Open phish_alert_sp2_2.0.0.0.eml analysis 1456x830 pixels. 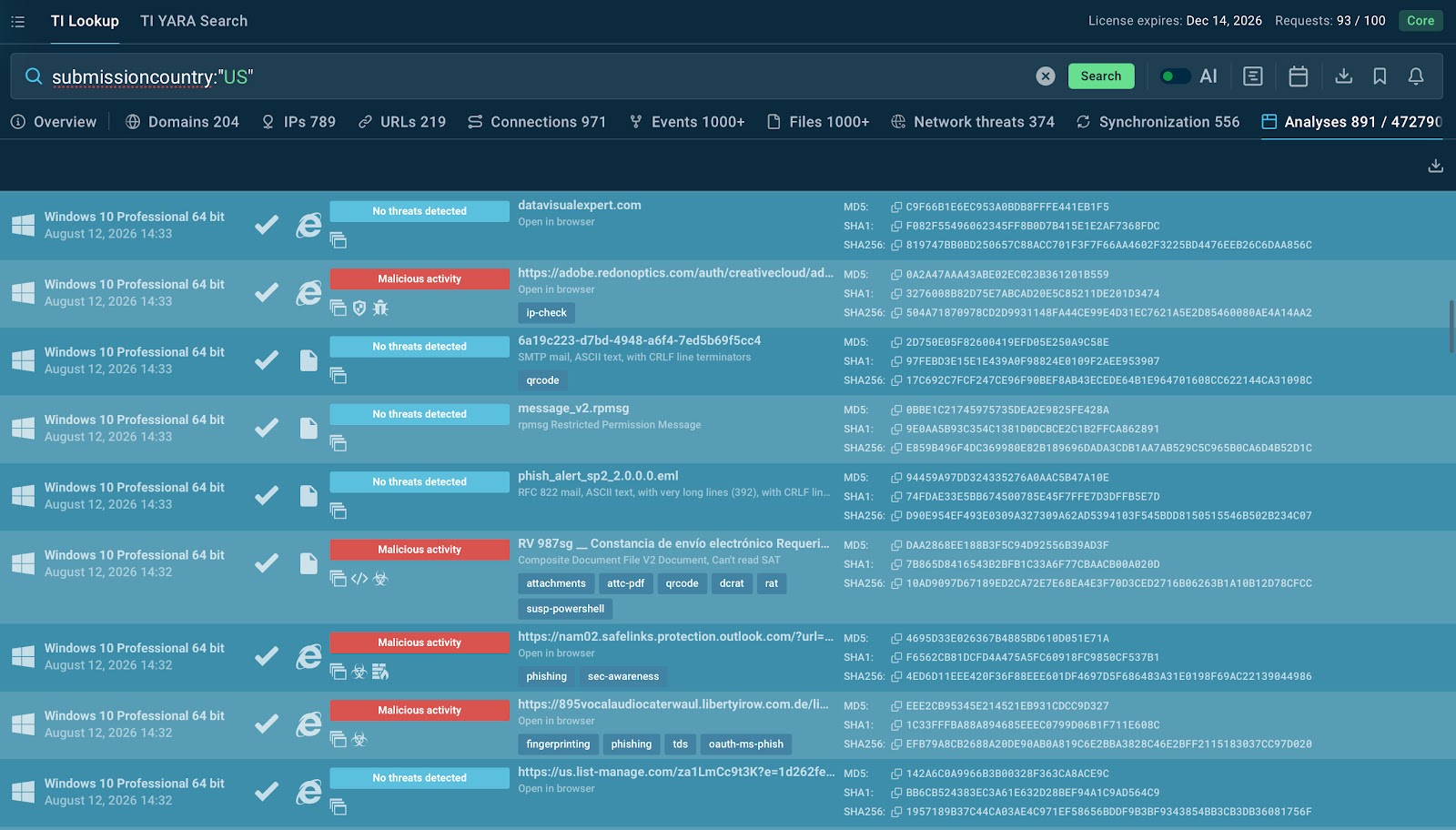click(x=598, y=476)
